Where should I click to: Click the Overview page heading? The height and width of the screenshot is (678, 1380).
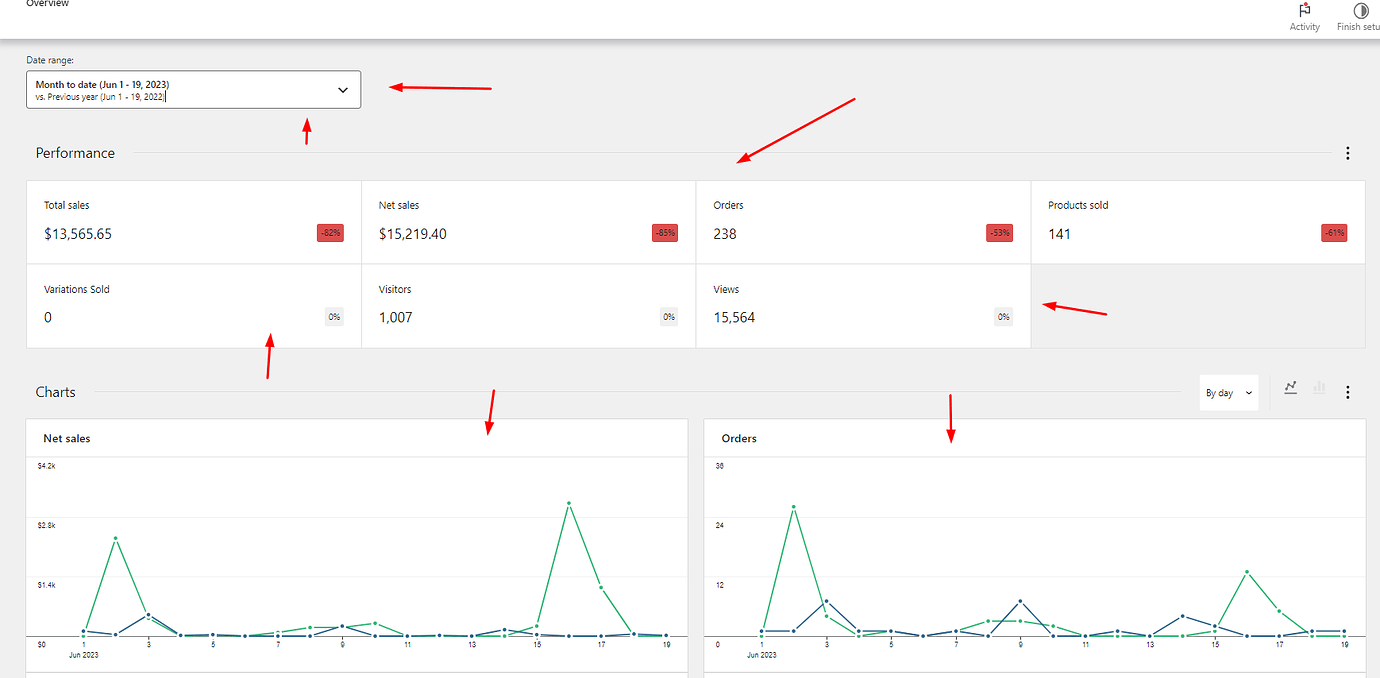click(47, 5)
